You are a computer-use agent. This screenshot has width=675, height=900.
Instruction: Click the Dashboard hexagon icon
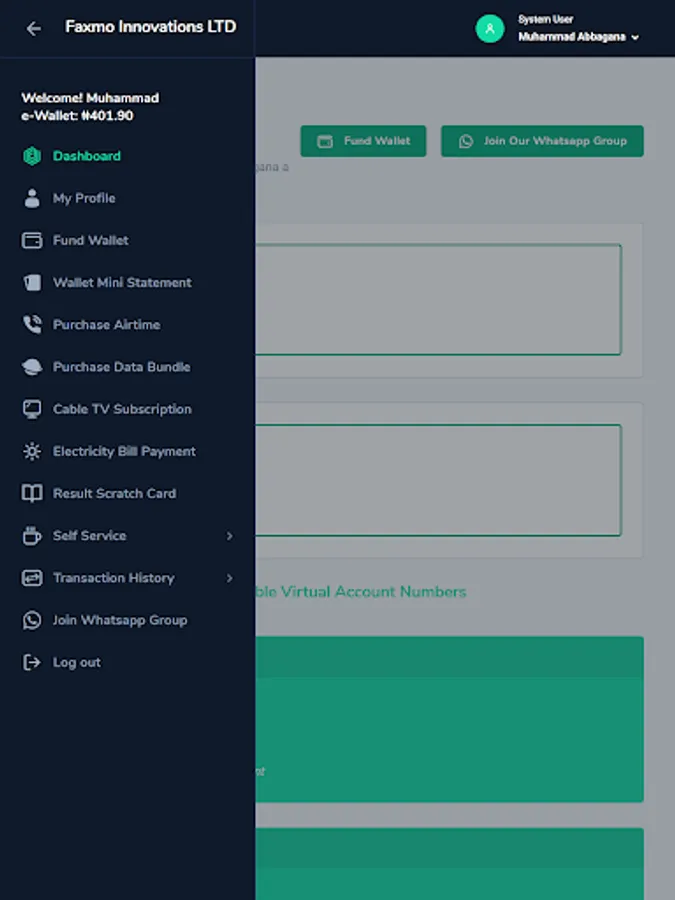32,156
